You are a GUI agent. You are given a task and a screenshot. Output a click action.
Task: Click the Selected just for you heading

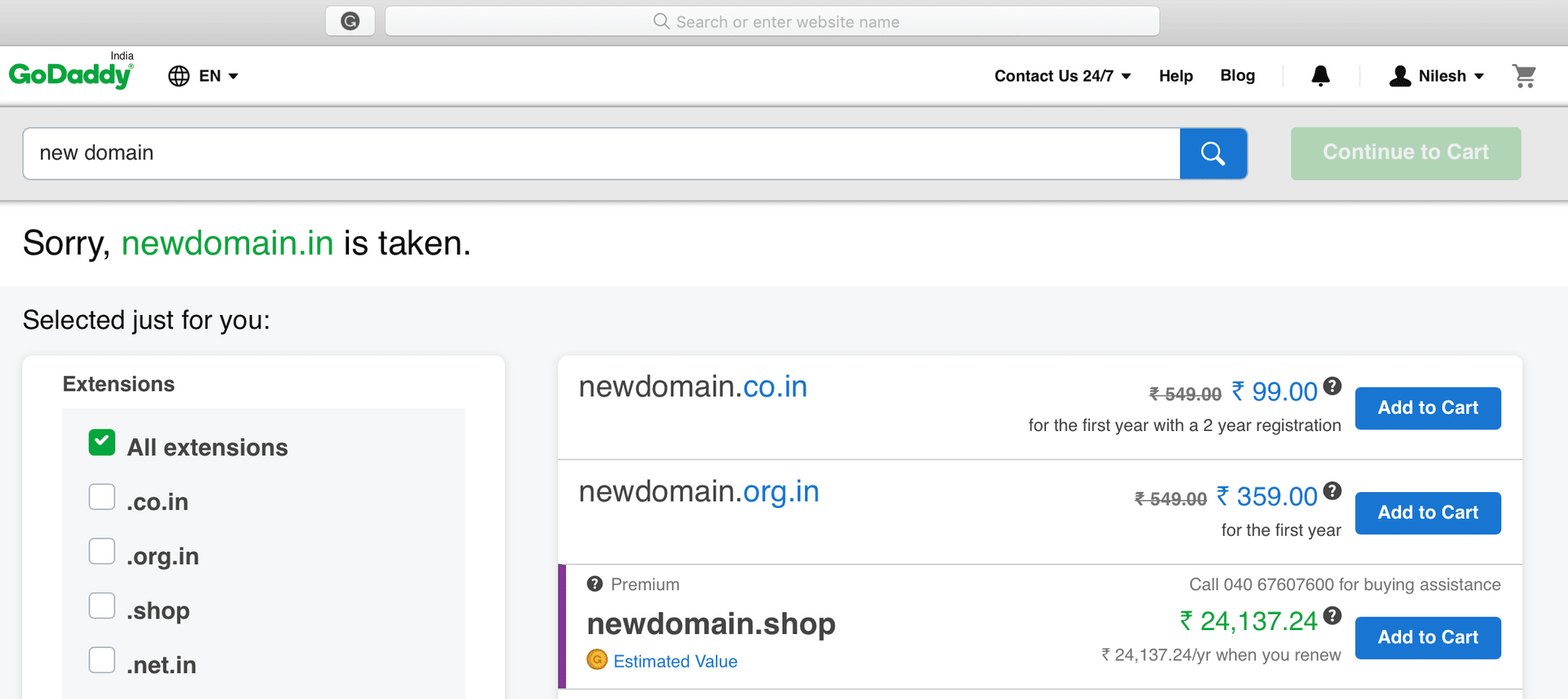click(147, 321)
